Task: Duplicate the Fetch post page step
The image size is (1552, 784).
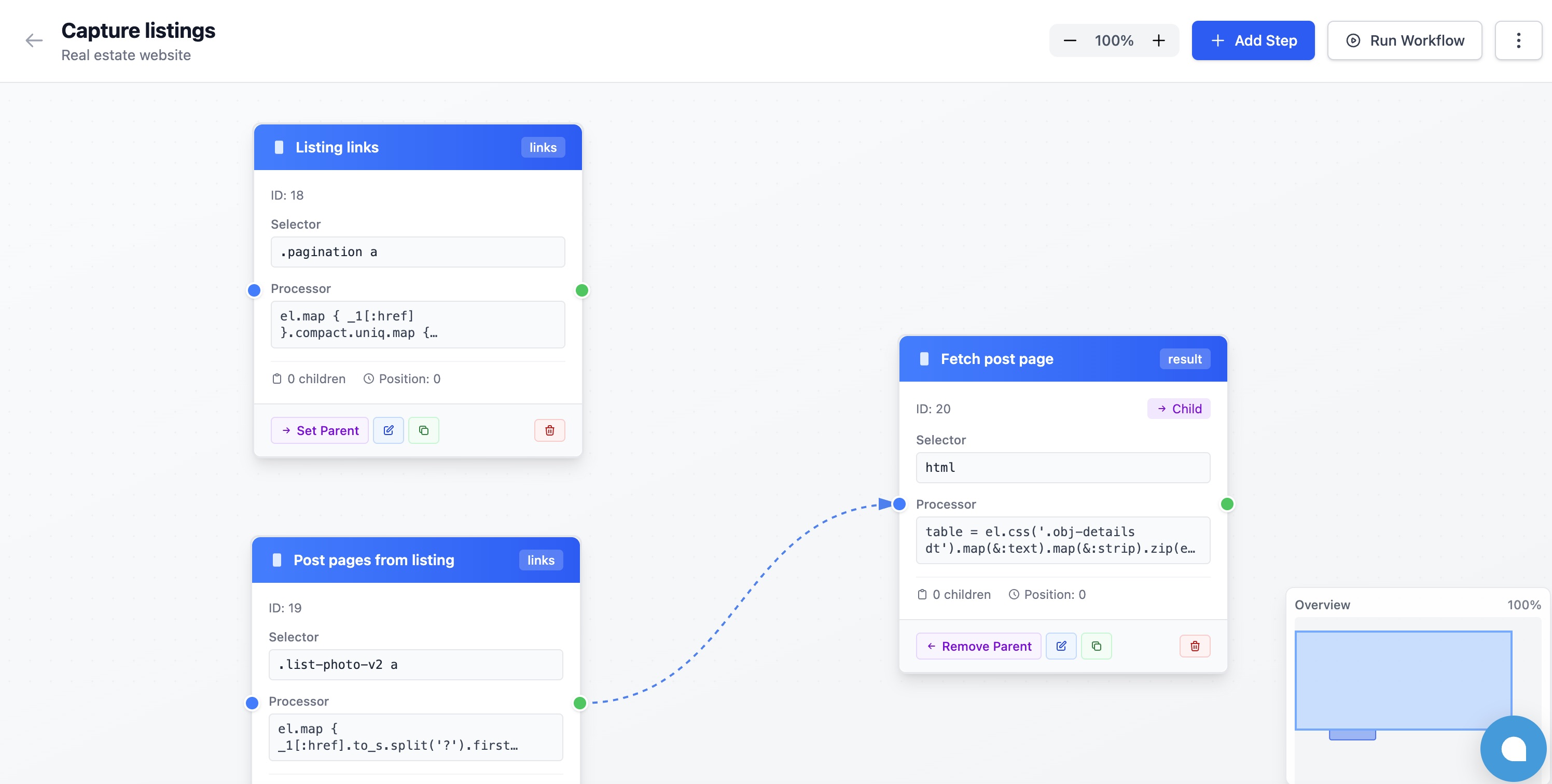Action: click(x=1096, y=646)
